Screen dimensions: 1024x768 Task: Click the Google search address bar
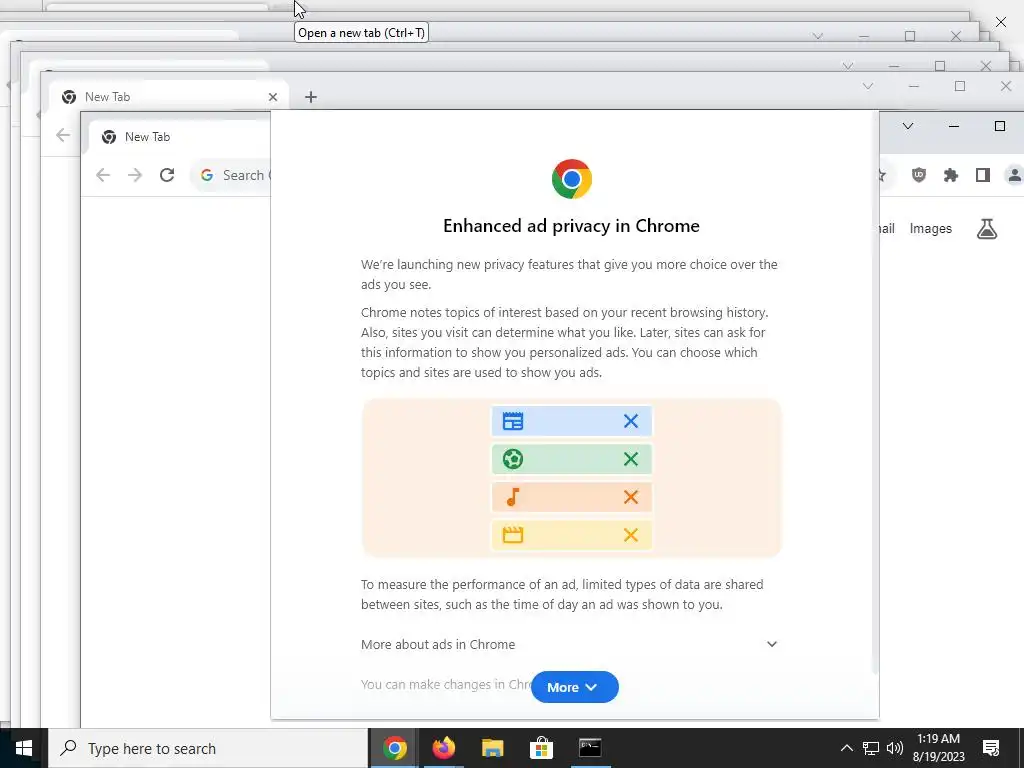point(232,175)
